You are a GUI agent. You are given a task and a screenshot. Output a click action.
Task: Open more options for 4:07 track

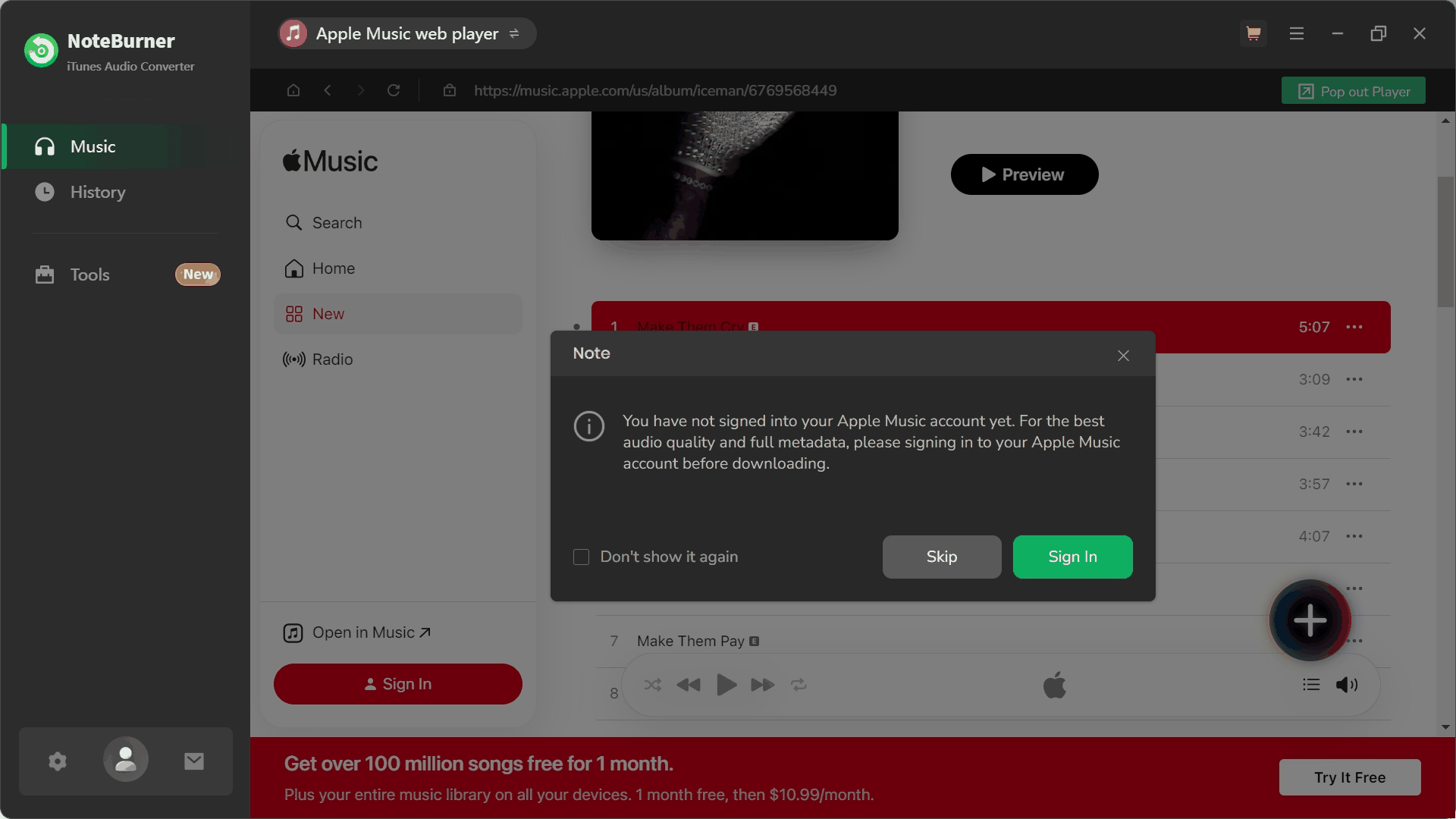[x=1354, y=536]
